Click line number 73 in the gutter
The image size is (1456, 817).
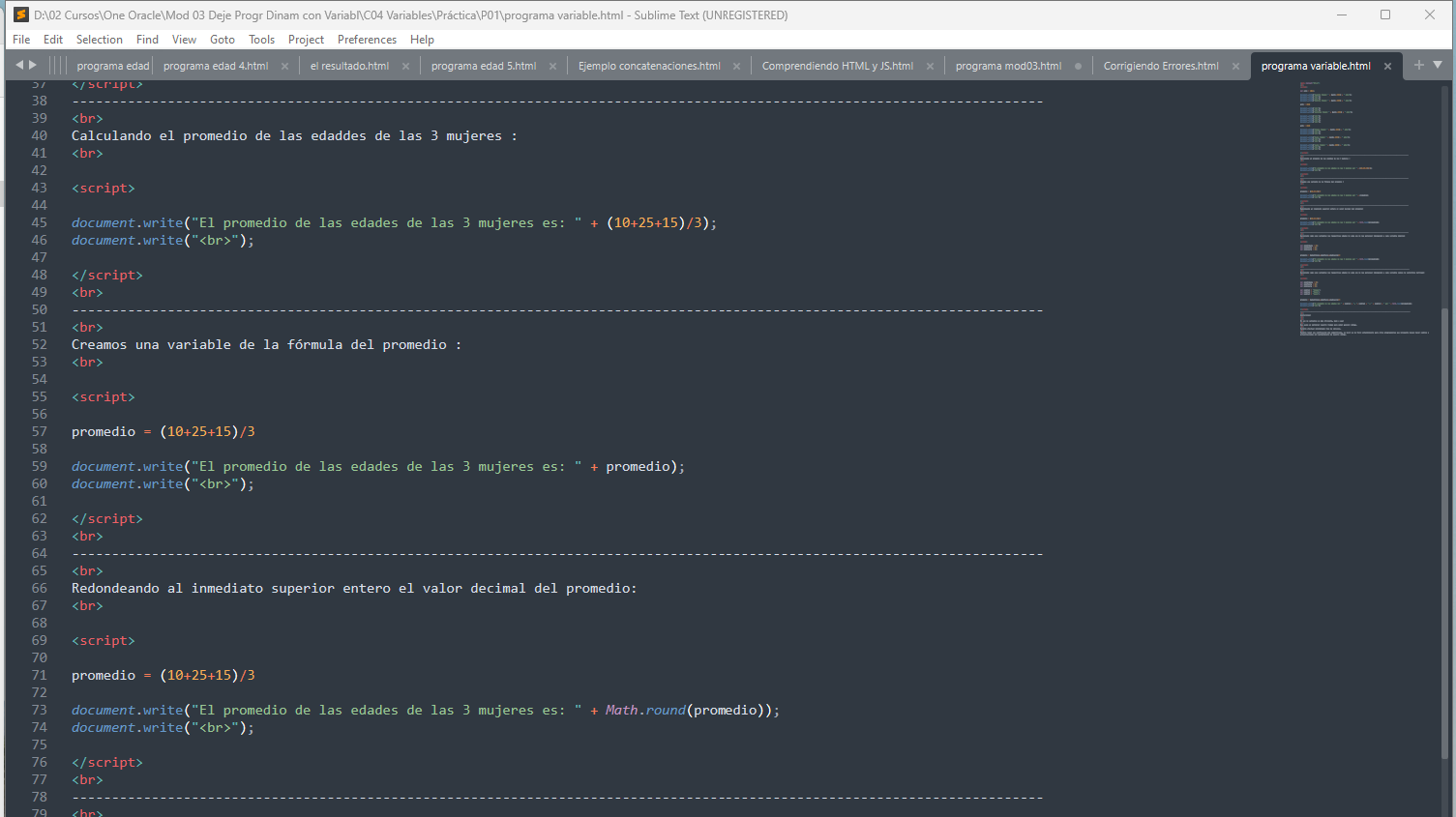pyautogui.click(x=39, y=710)
